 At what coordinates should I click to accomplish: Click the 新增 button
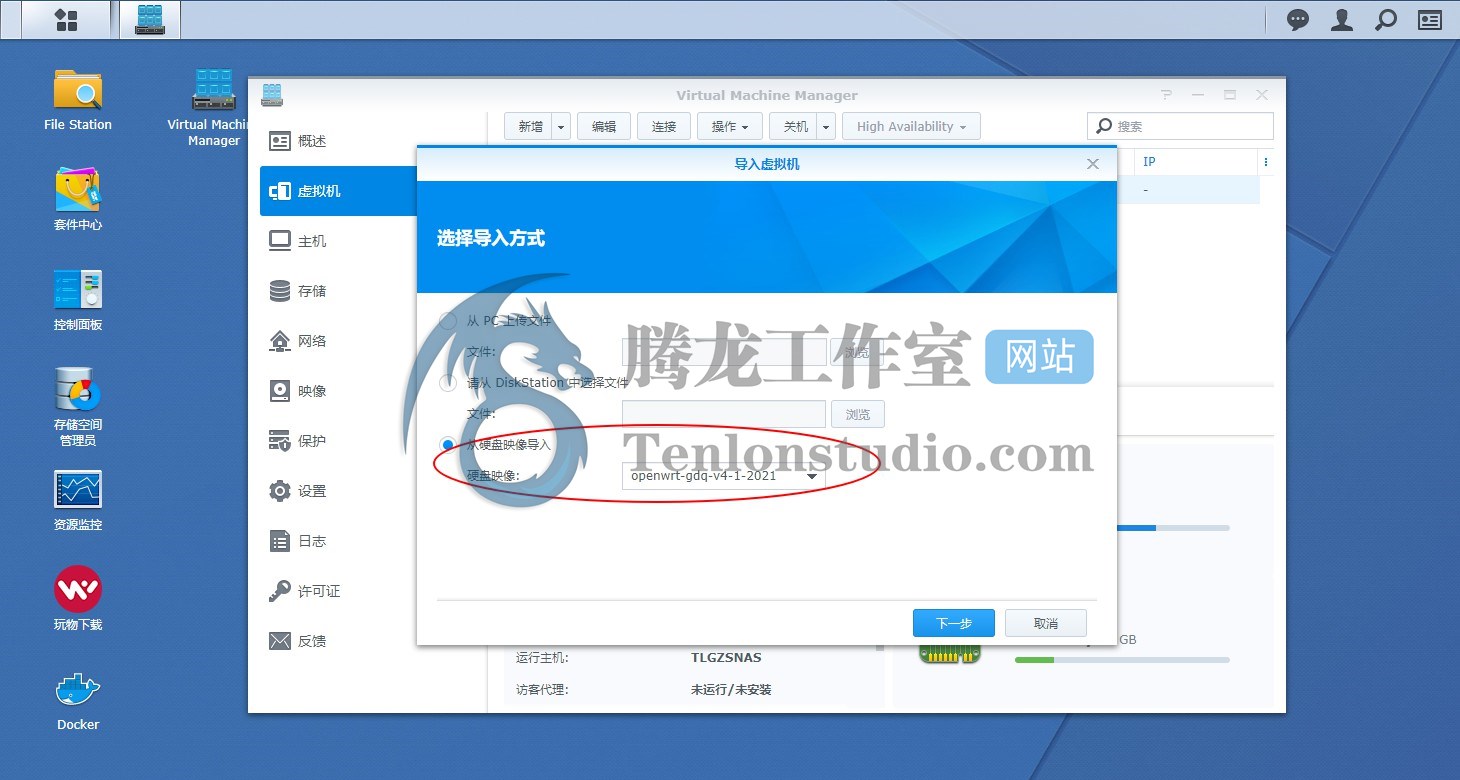(529, 126)
